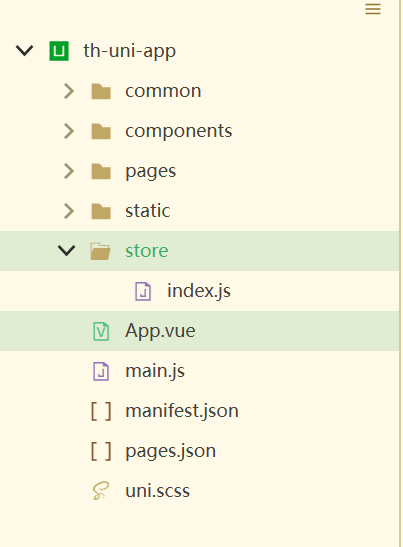Expand the static folder chevron

(x=69, y=211)
